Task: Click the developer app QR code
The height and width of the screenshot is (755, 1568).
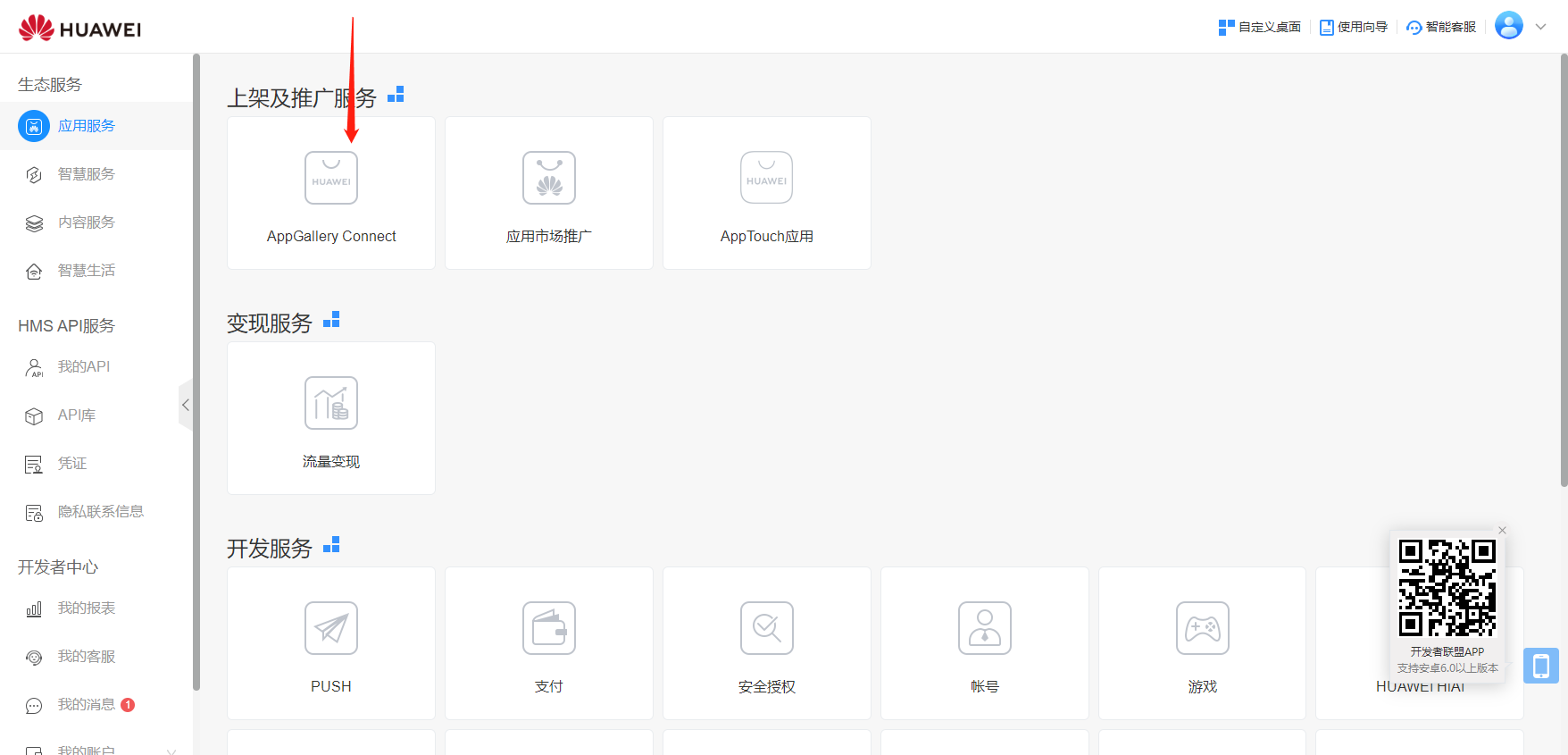Action: [1447, 588]
